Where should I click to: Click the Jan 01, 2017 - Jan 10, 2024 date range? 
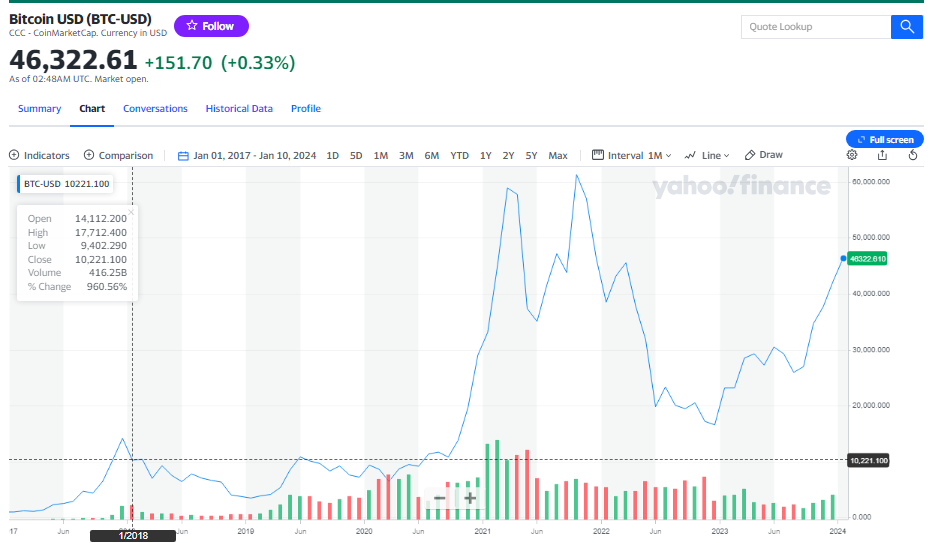[x=255, y=155]
